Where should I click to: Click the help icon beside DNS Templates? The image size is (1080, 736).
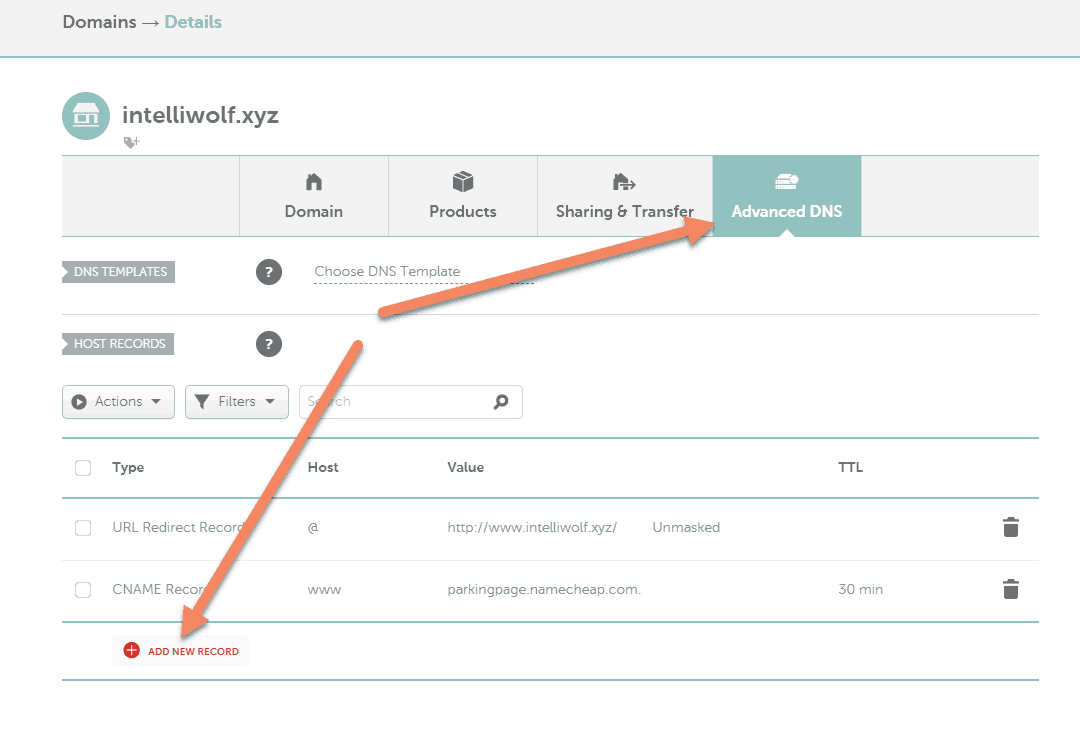[x=268, y=271]
